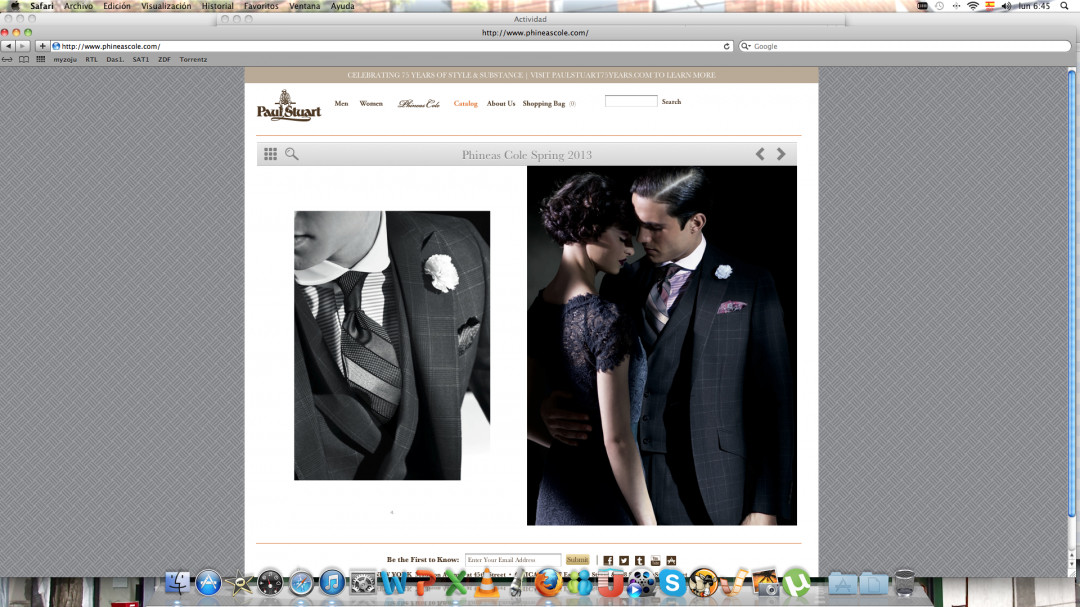Click the site search text field
1080x607 pixels.
[x=631, y=101]
